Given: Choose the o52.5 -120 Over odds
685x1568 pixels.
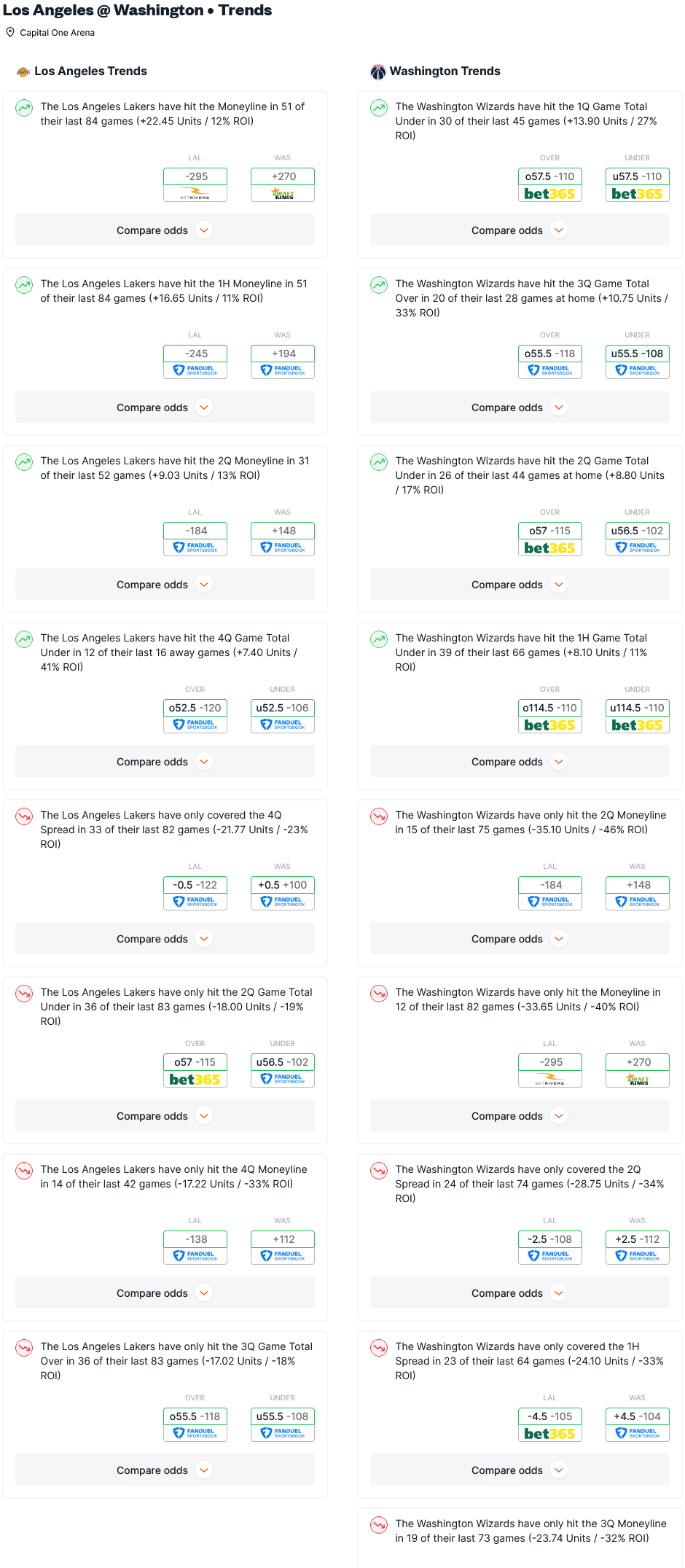Looking at the screenshot, I should point(195,716).
